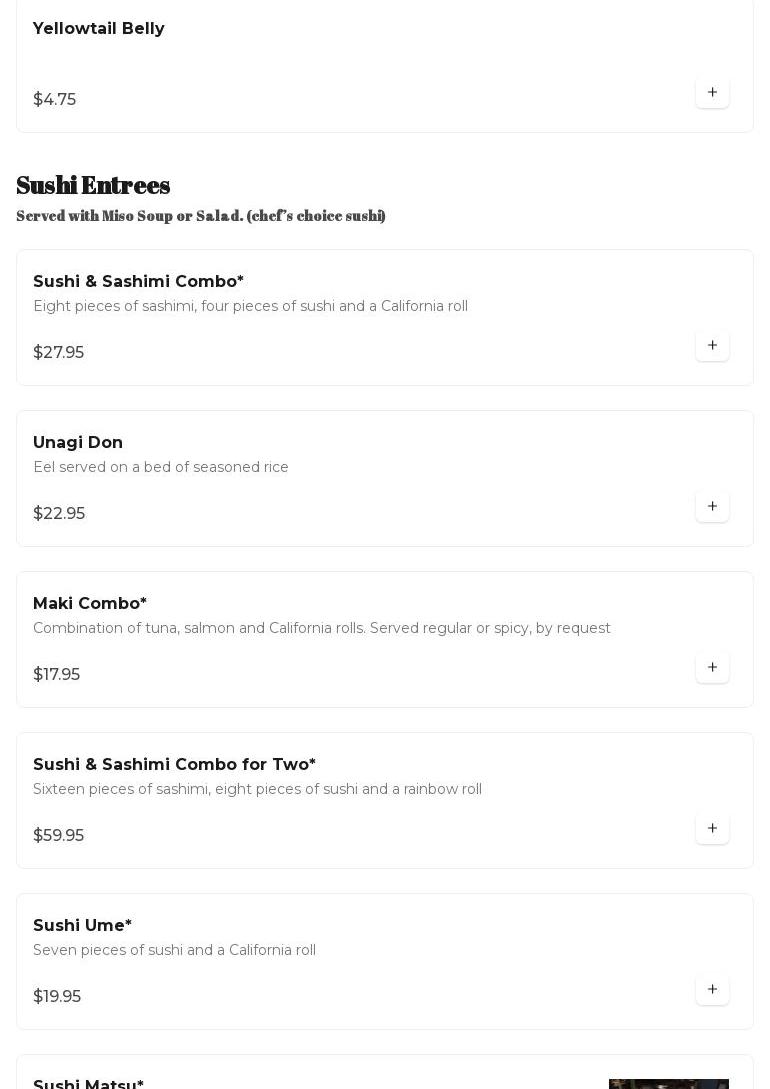Select the Maki Combo item name
The image size is (770, 1089).
[90, 604]
